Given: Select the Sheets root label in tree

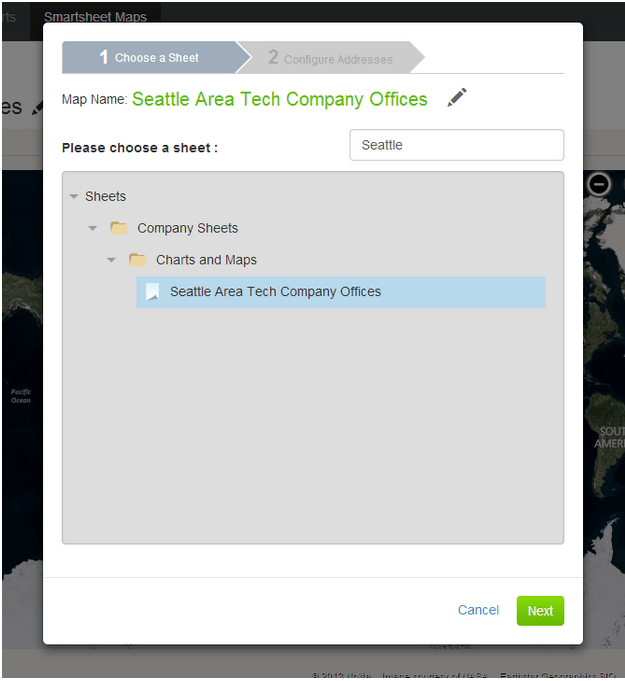Looking at the screenshot, I should coord(106,197).
